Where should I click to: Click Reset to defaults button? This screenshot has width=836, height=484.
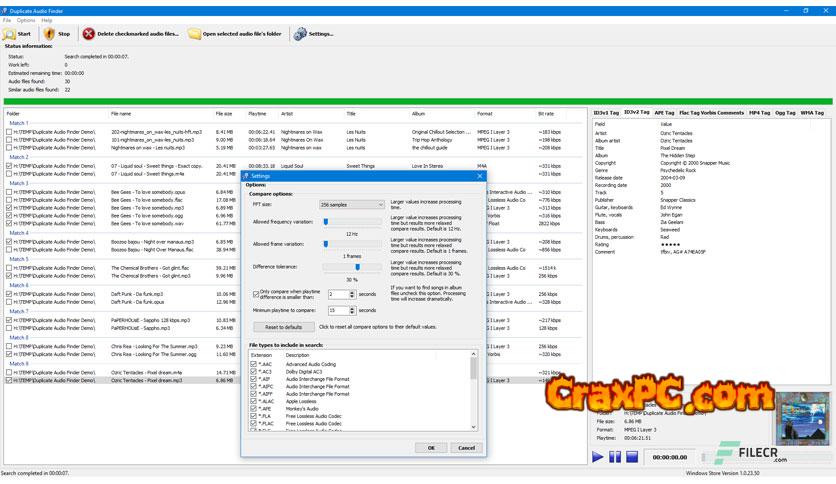point(283,327)
